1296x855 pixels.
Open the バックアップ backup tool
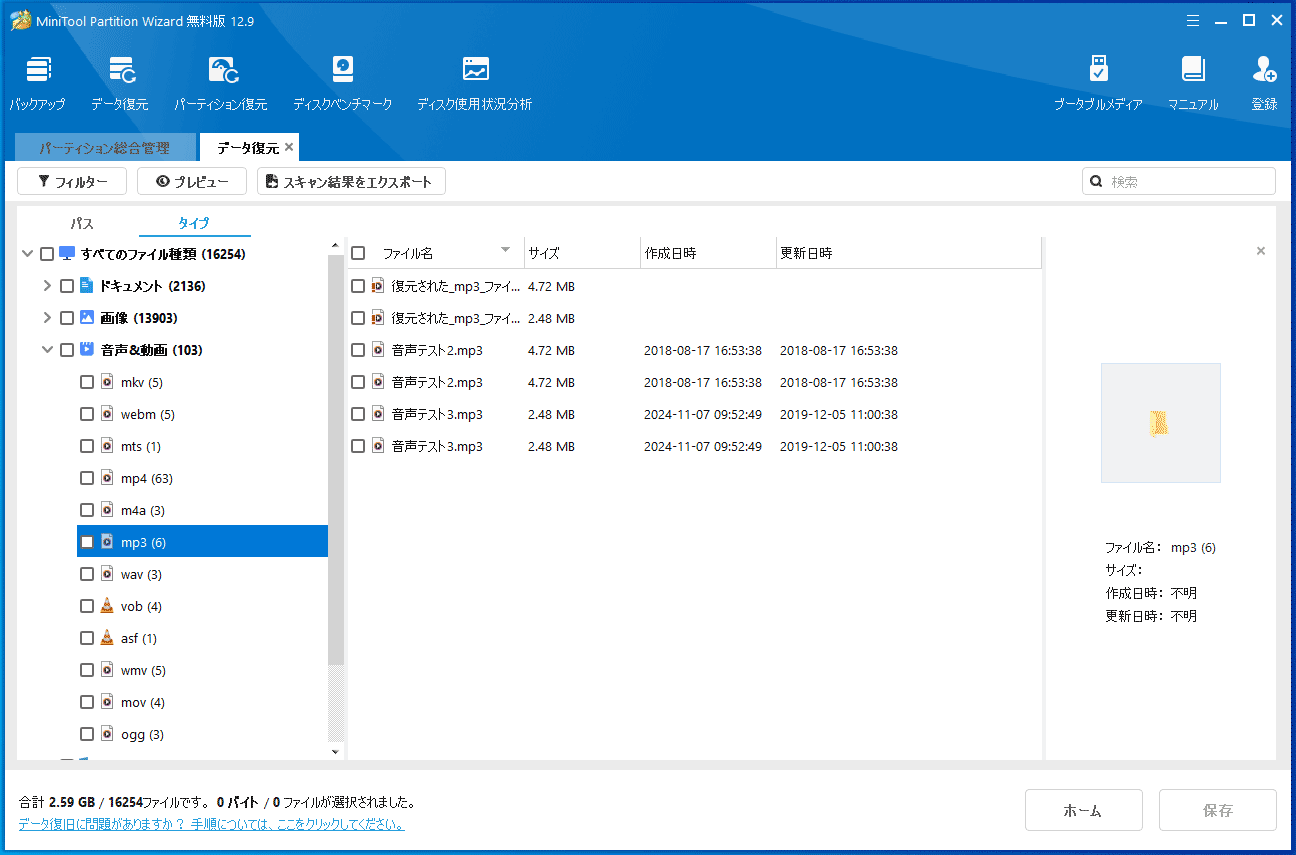pyautogui.click(x=38, y=81)
